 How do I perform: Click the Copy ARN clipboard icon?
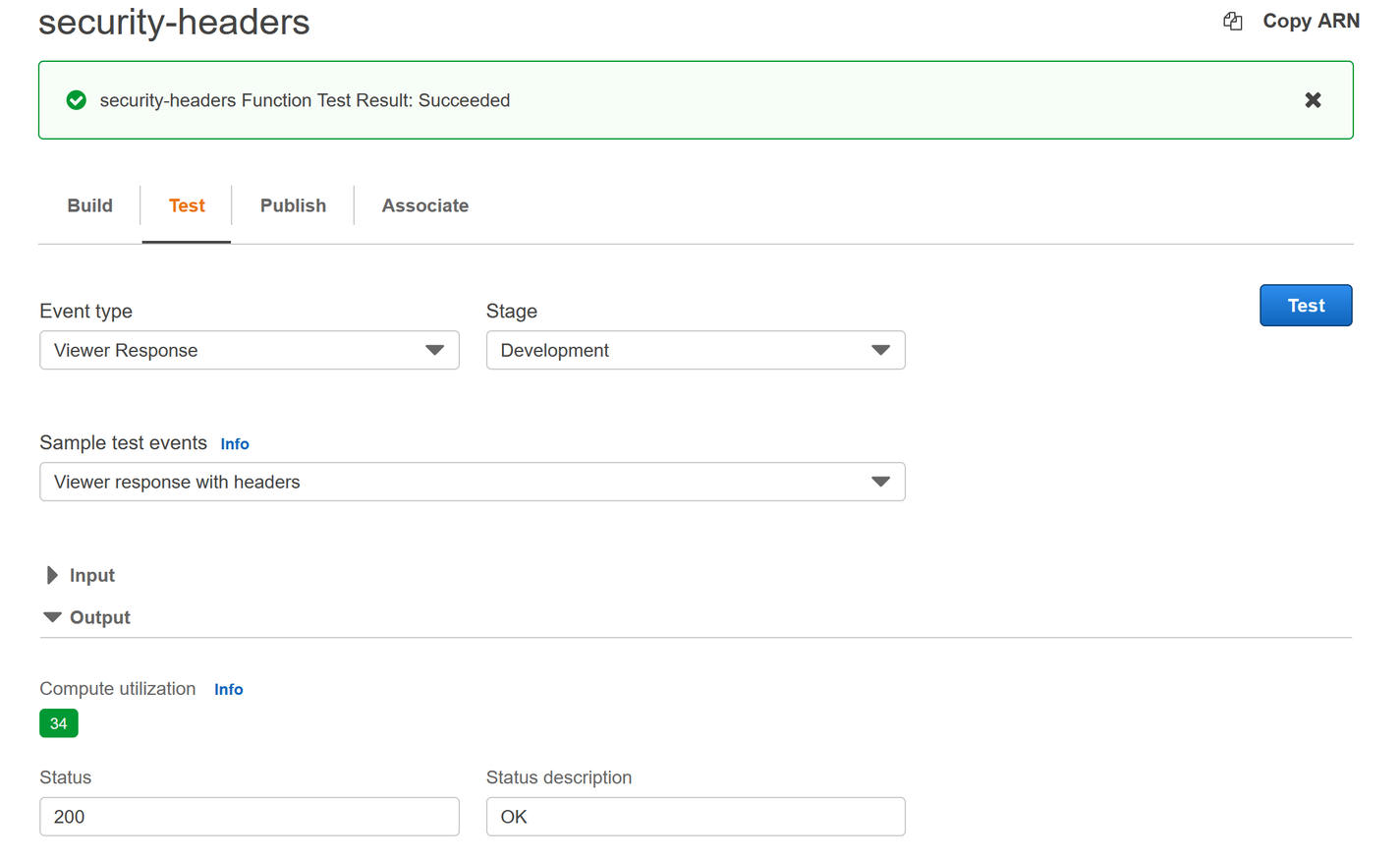click(x=1232, y=21)
